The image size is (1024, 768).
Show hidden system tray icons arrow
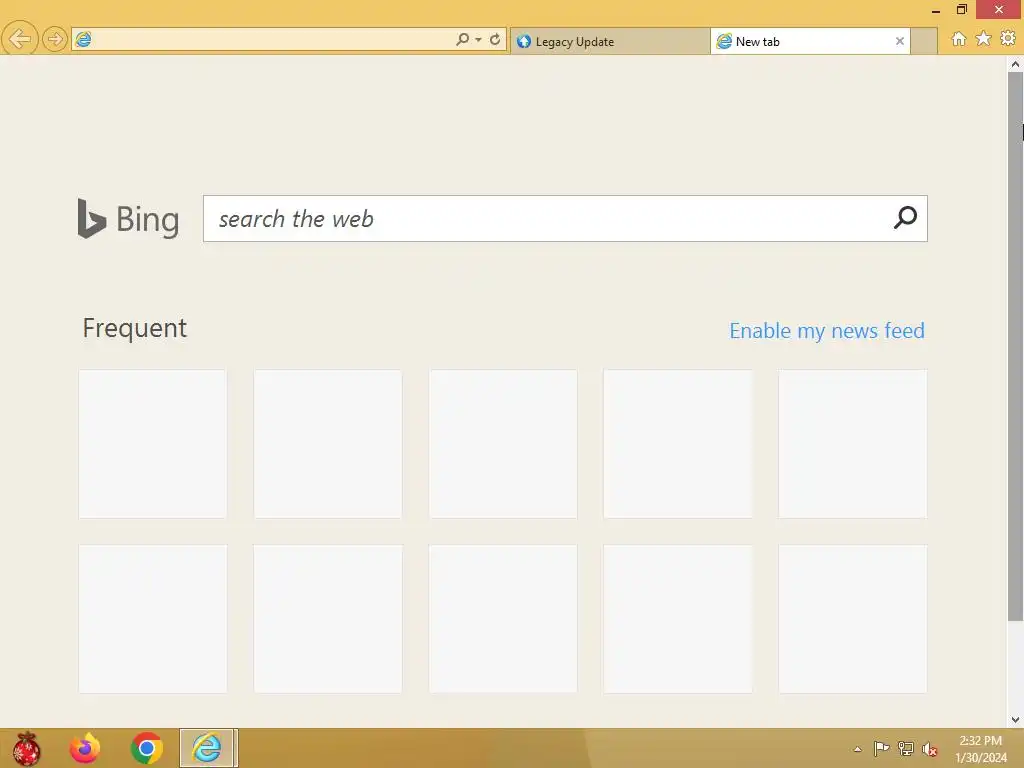point(857,749)
